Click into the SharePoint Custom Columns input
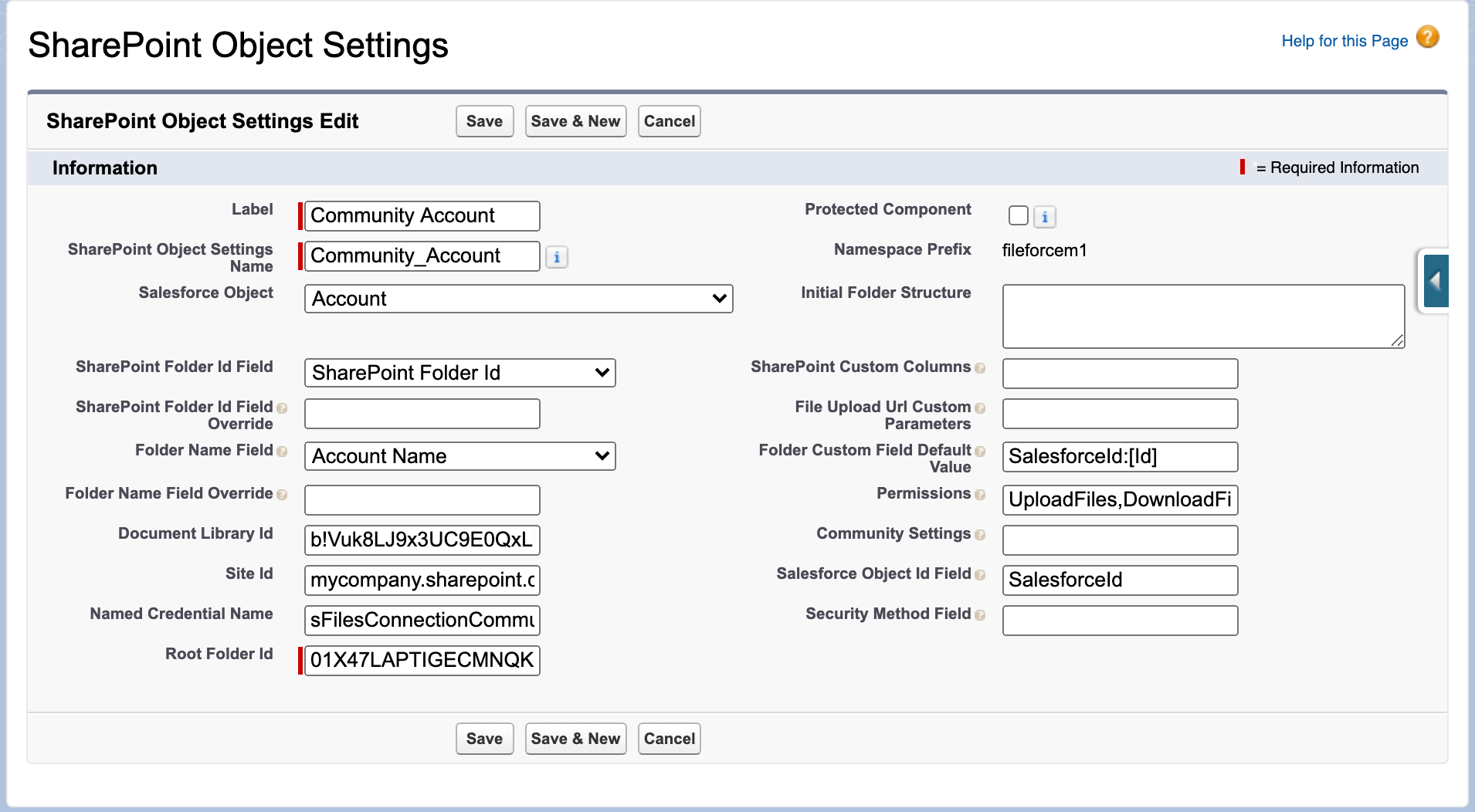The width and height of the screenshot is (1475, 812). point(1120,373)
